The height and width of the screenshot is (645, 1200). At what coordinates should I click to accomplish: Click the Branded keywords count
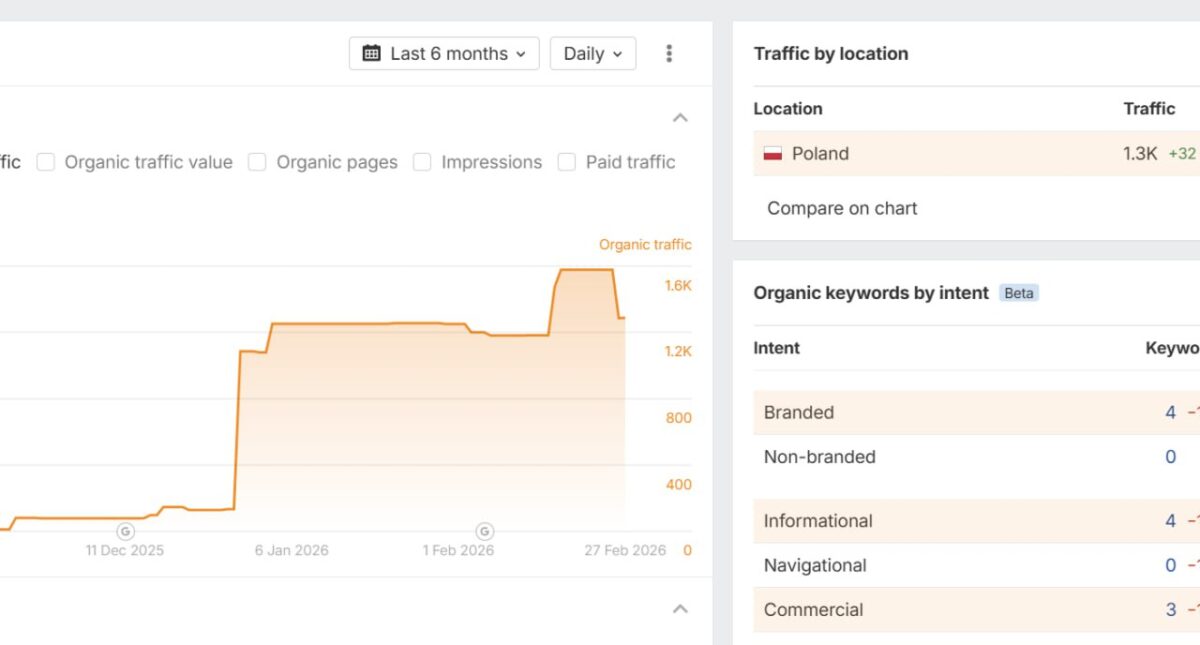(x=1170, y=413)
